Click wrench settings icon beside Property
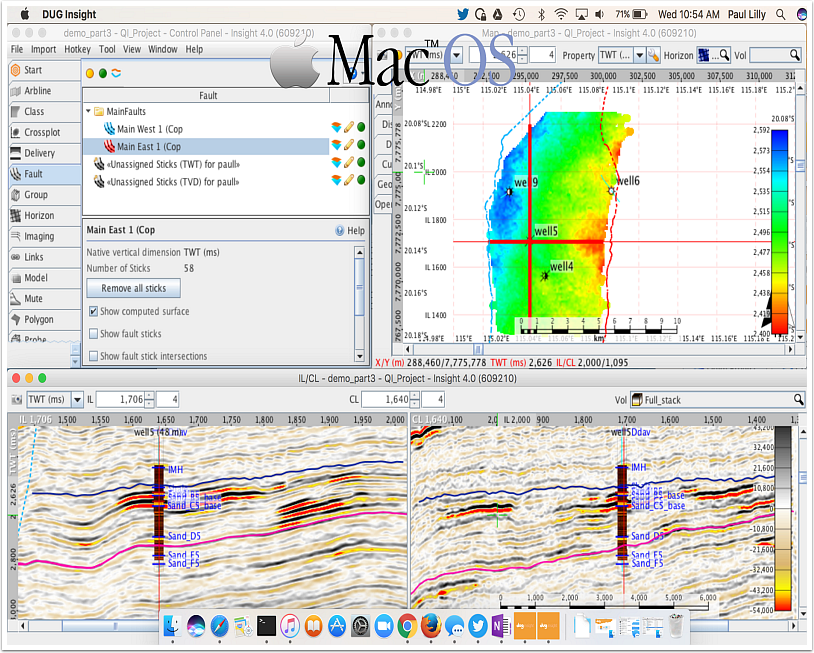 tap(654, 55)
